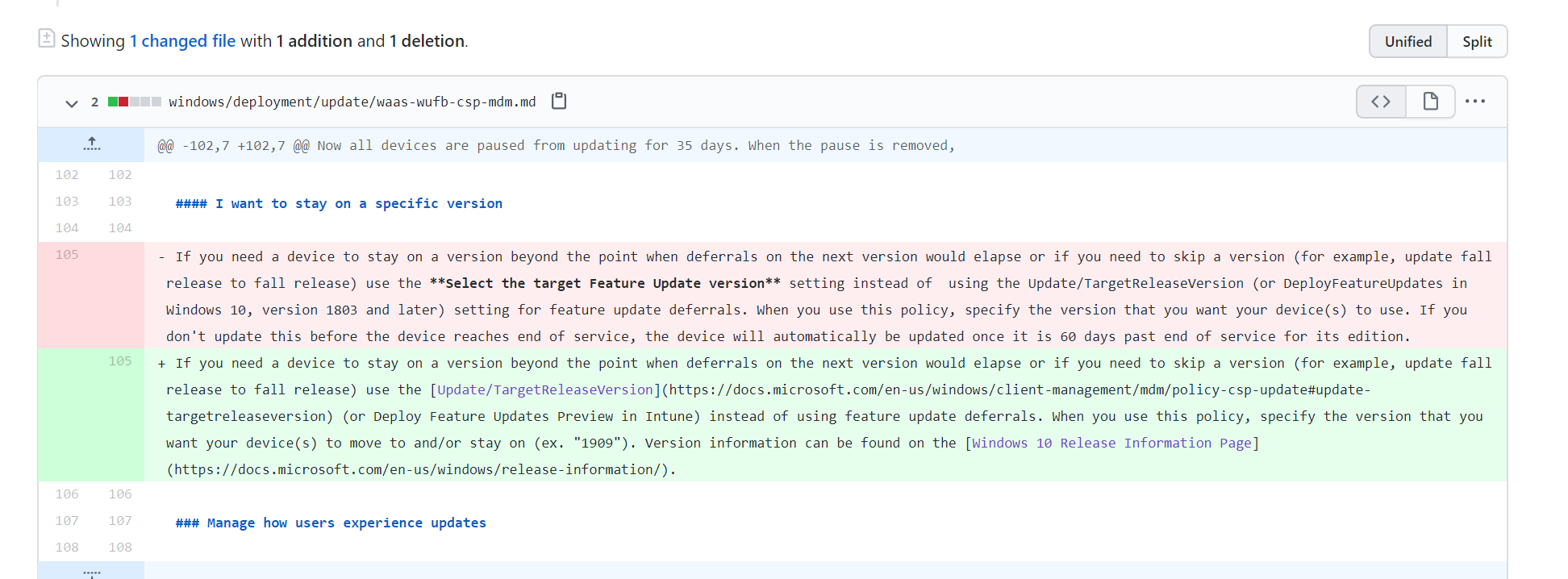Click the 'Update/TargetReleaseVersion' link text in added line
The image size is (1568, 579).
pyautogui.click(x=545, y=390)
